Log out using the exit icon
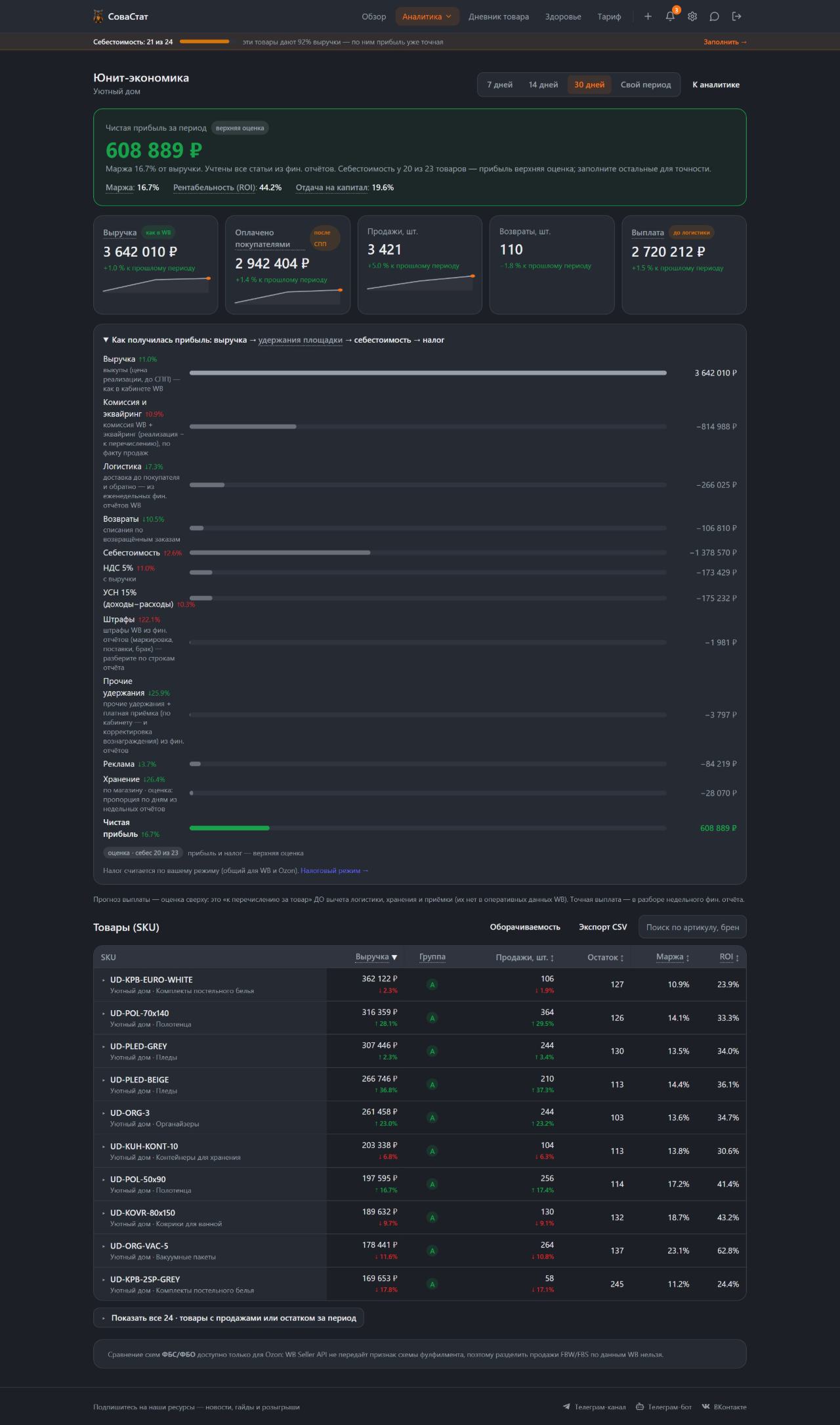The height and width of the screenshot is (1425, 840). point(737,16)
